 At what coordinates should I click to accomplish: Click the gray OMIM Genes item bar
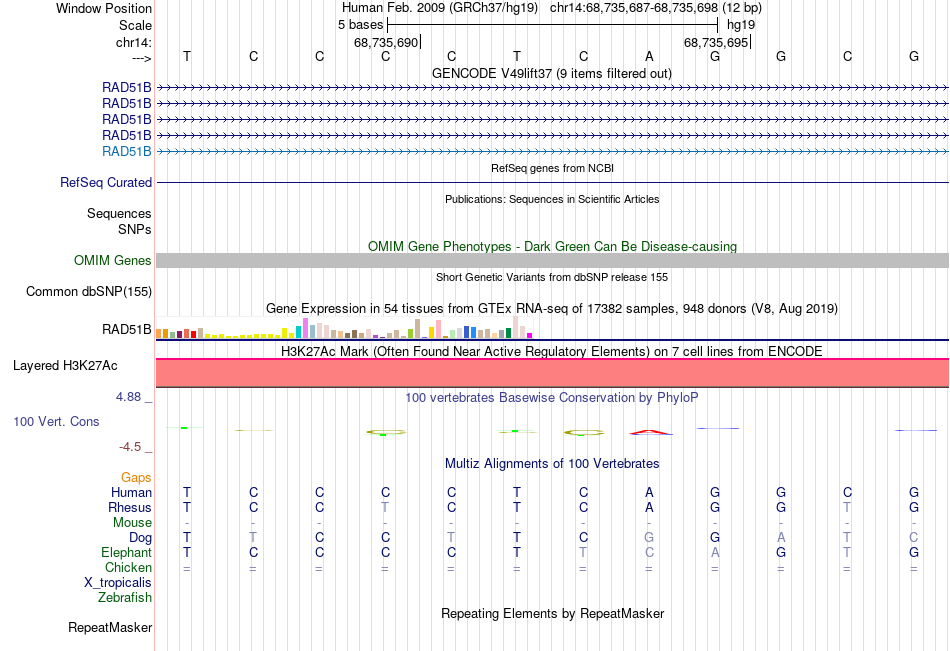click(552, 261)
